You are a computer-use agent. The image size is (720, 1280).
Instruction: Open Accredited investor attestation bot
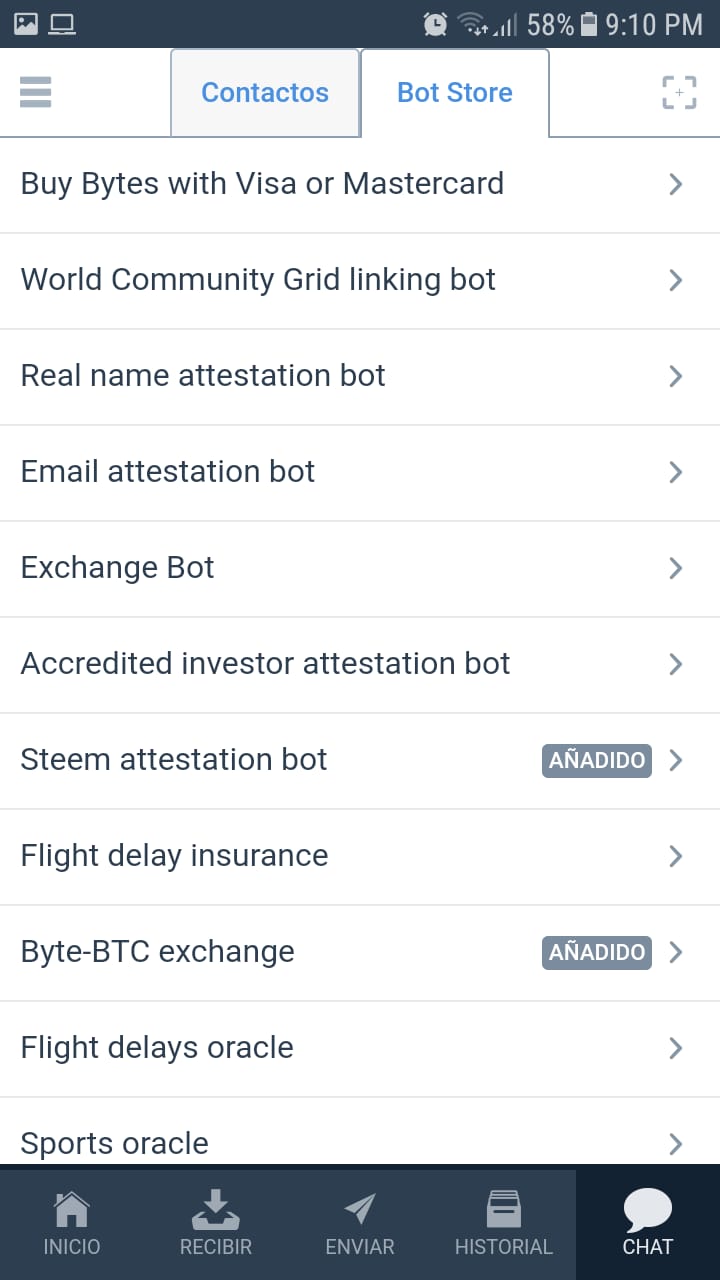(x=265, y=664)
